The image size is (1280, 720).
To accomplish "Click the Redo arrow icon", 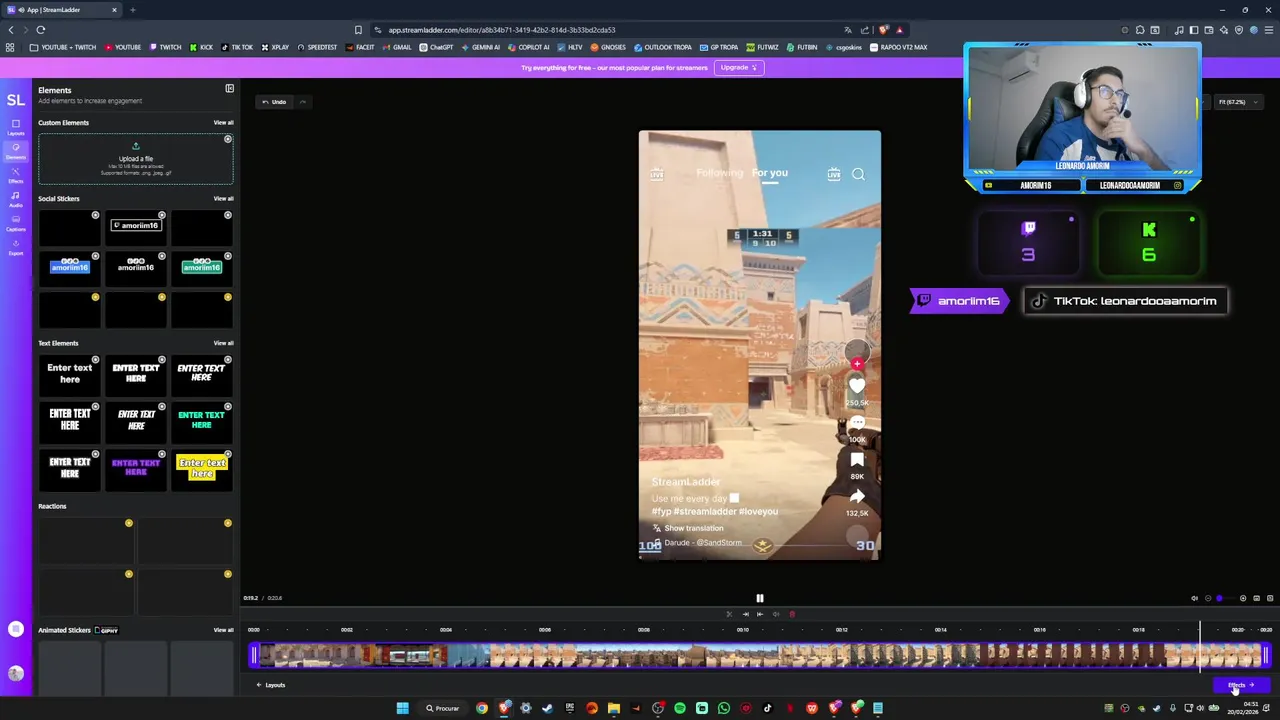I will click(x=302, y=101).
